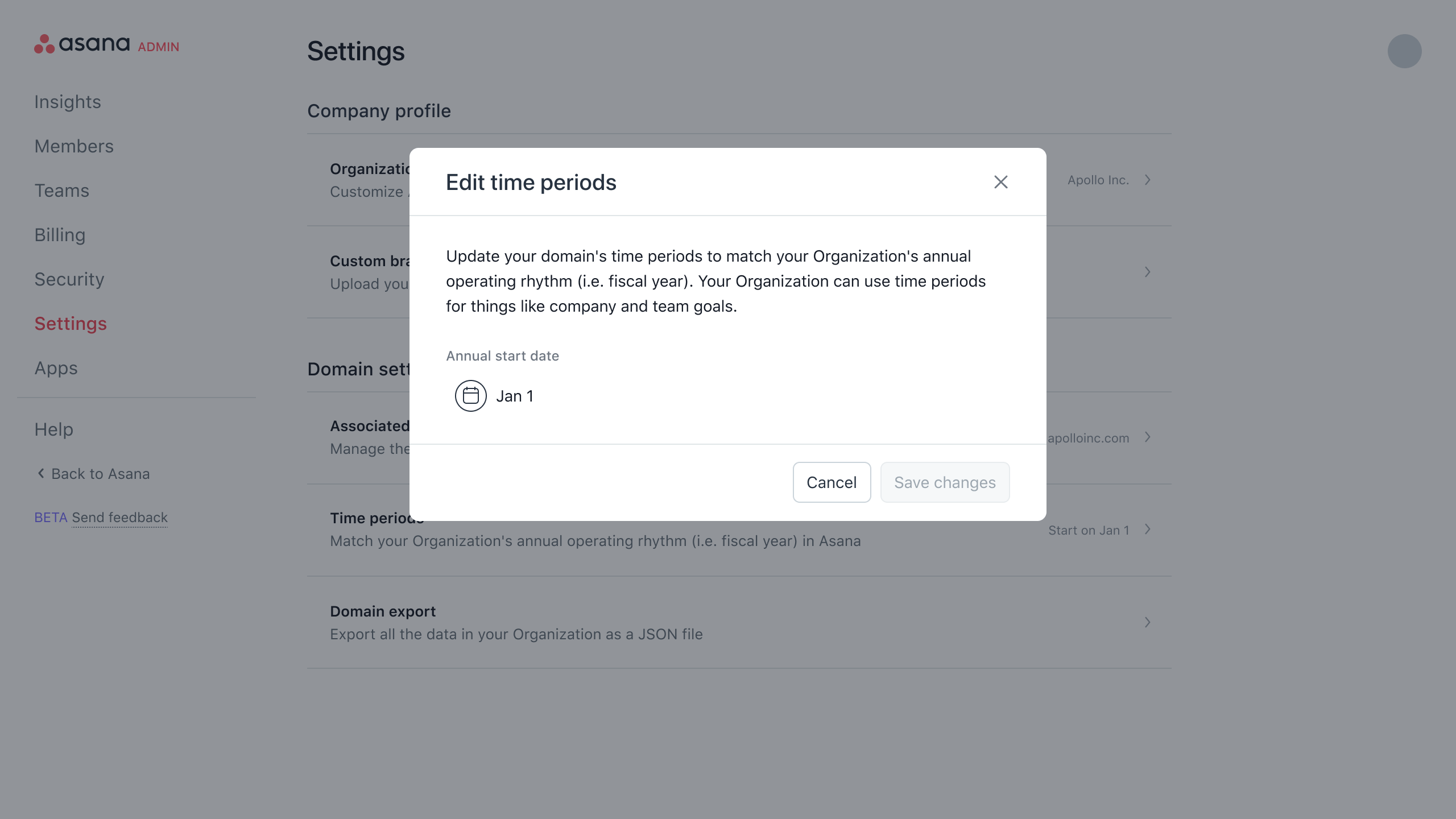Click the chevron next to apolloinc.com
Screen dimensions: 1456x819
tap(1148, 438)
